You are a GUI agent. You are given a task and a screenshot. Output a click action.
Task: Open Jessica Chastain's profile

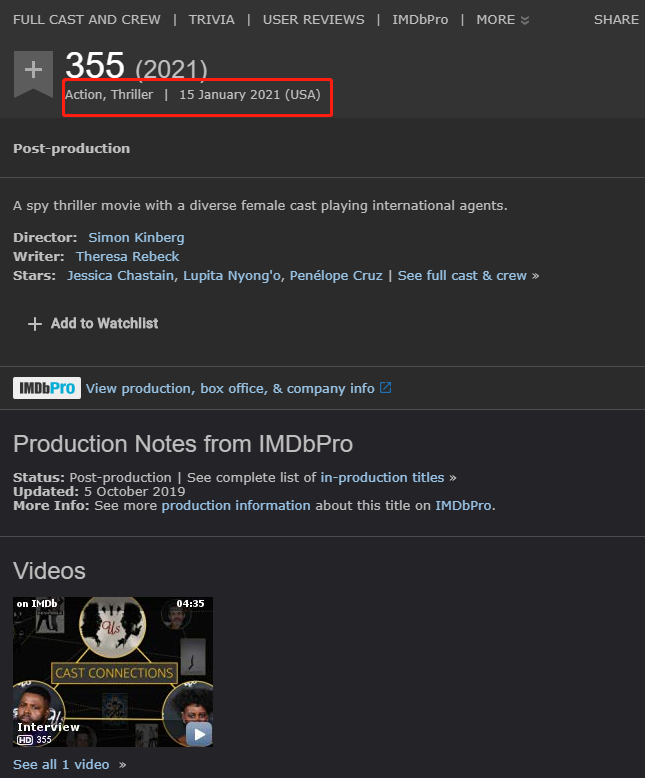pyautogui.click(x=121, y=275)
